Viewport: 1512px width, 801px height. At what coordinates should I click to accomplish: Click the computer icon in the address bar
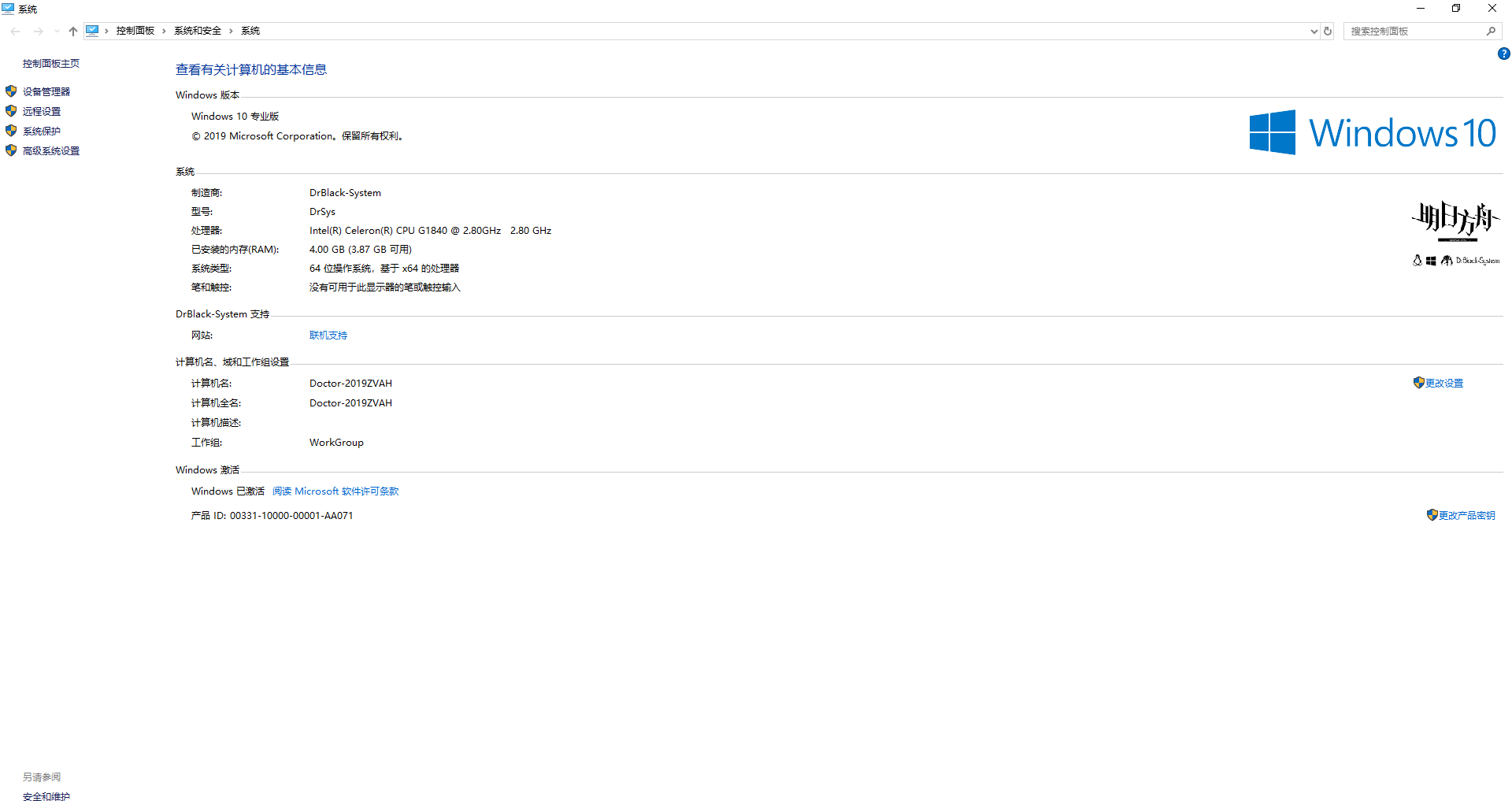click(92, 31)
